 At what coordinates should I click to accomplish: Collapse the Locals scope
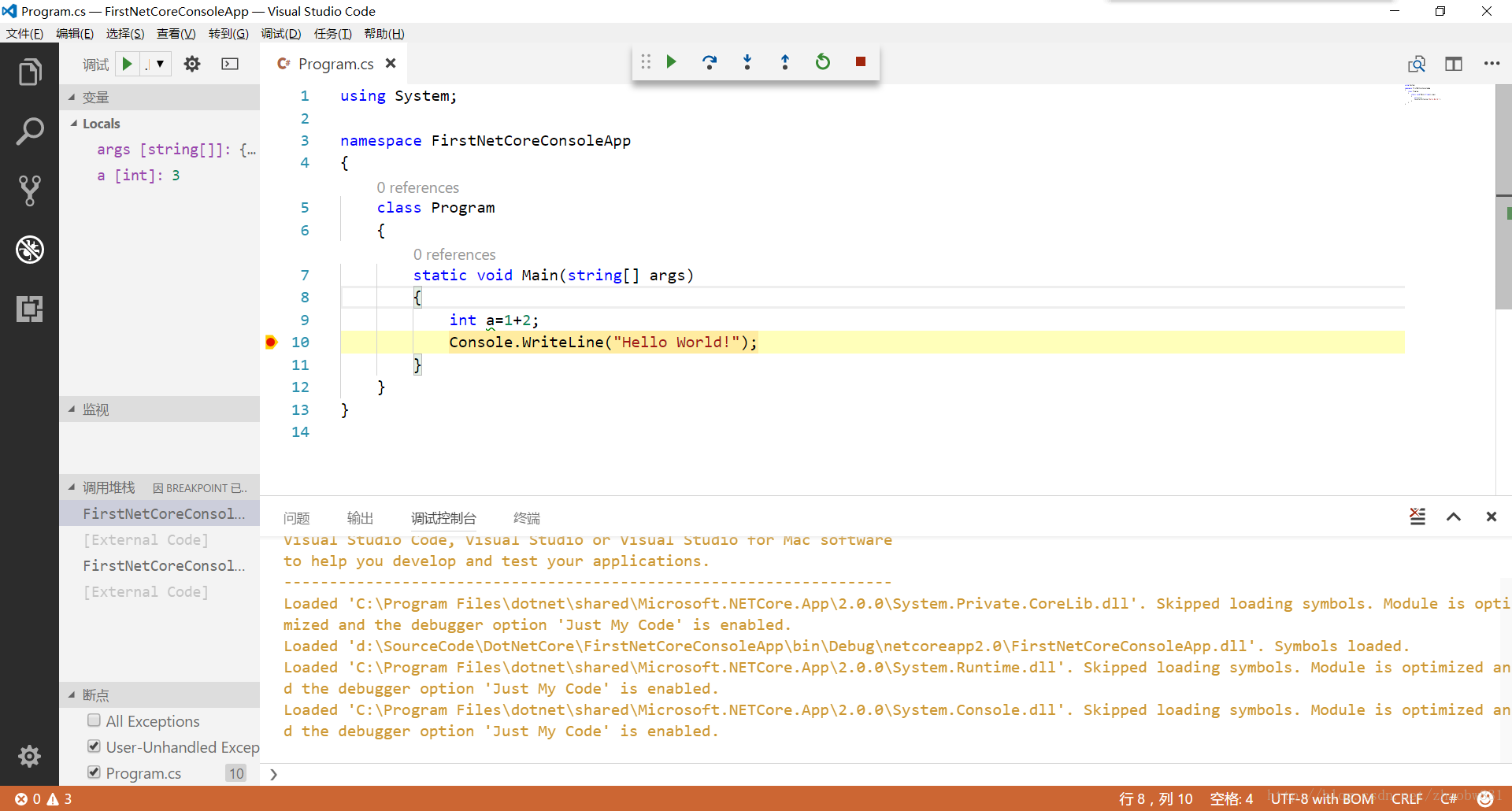[x=159, y=123]
